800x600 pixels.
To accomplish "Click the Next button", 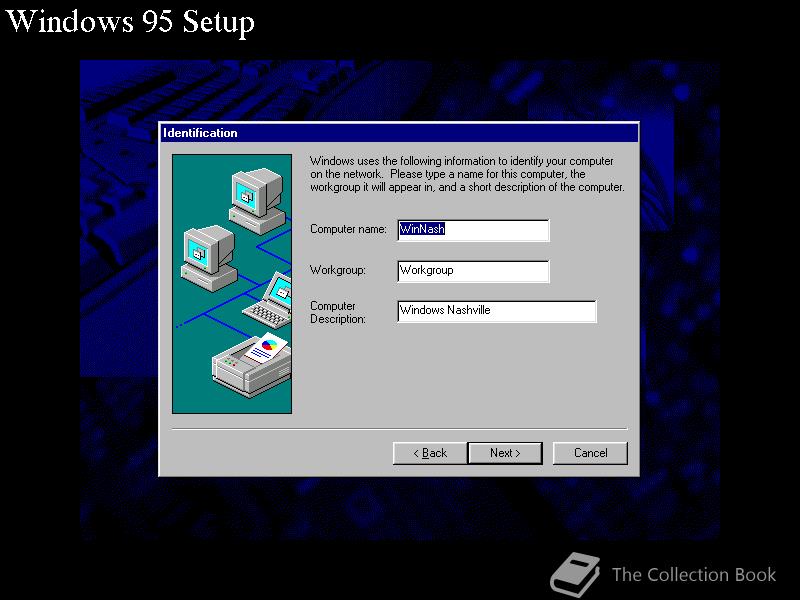I will click(505, 453).
